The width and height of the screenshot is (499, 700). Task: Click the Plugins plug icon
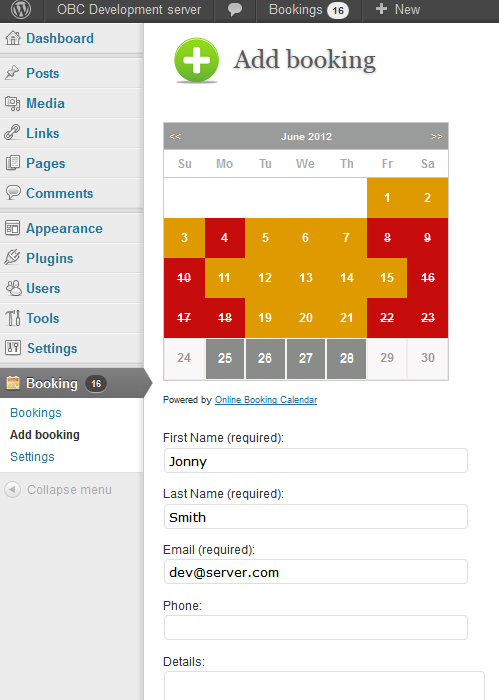click(12, 258)
